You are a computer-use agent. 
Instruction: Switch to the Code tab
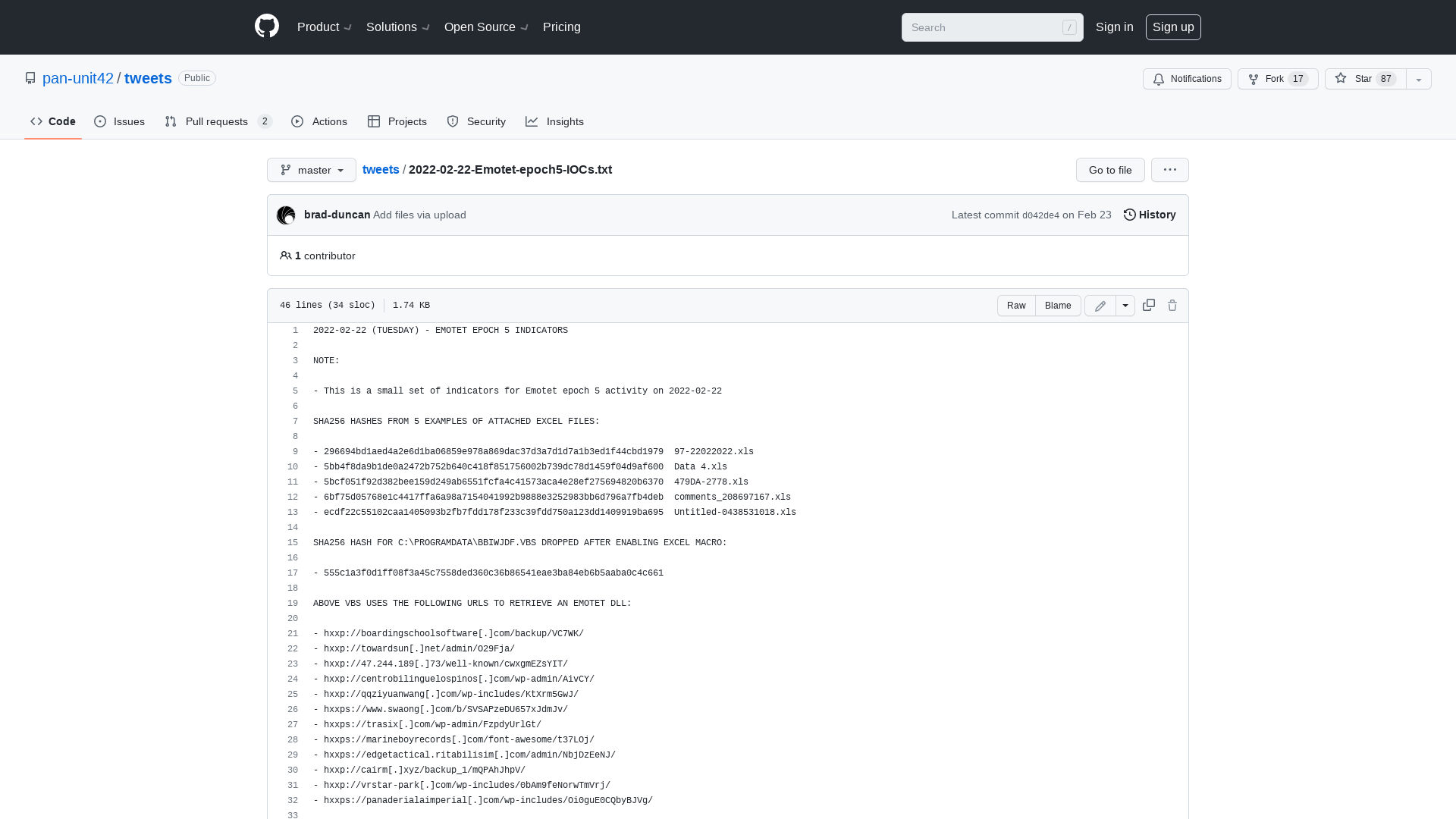click(x=53, y=121)
